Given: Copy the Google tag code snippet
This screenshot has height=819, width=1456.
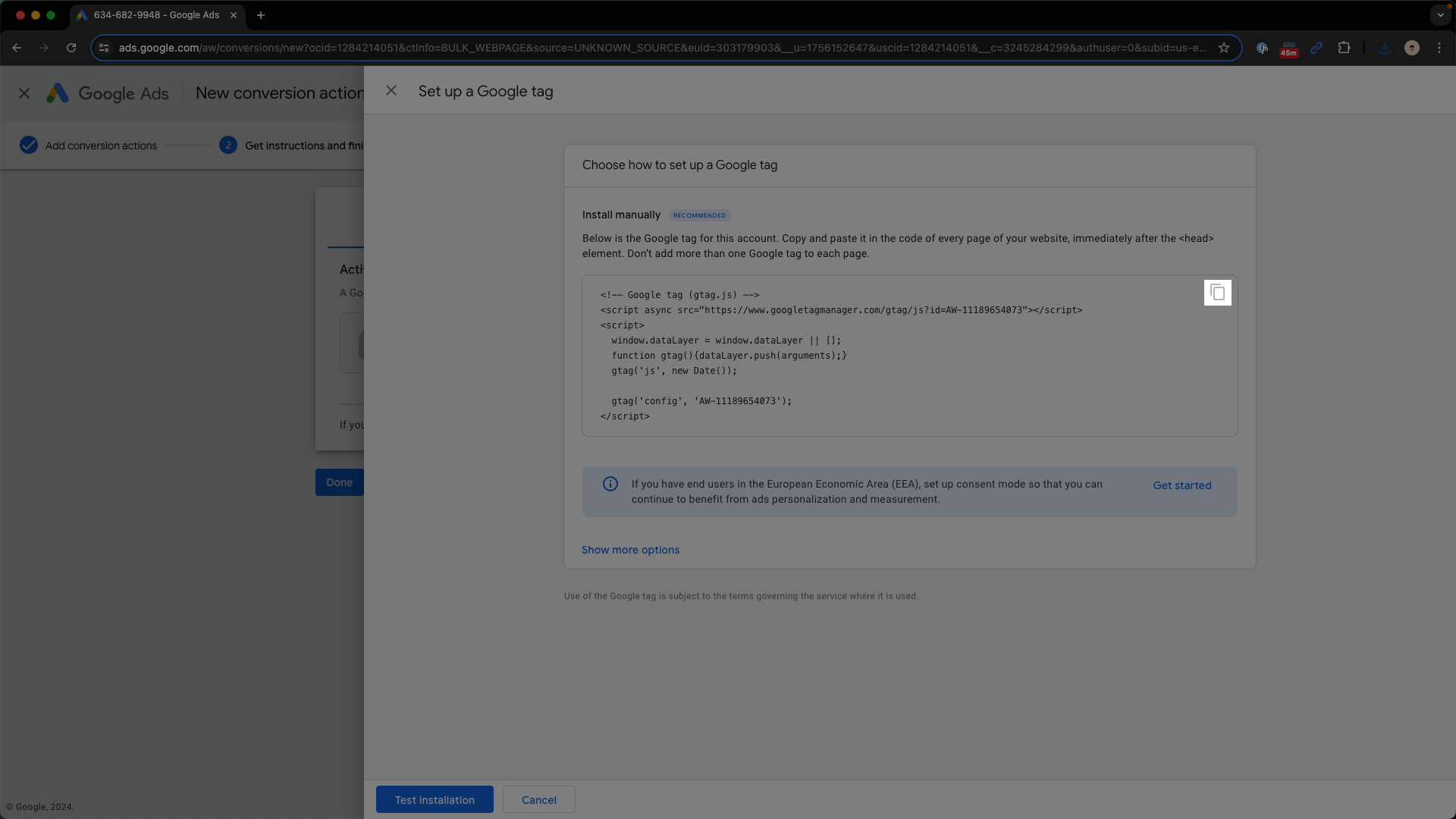Looking at the screenshot, I should [1217, 293].
